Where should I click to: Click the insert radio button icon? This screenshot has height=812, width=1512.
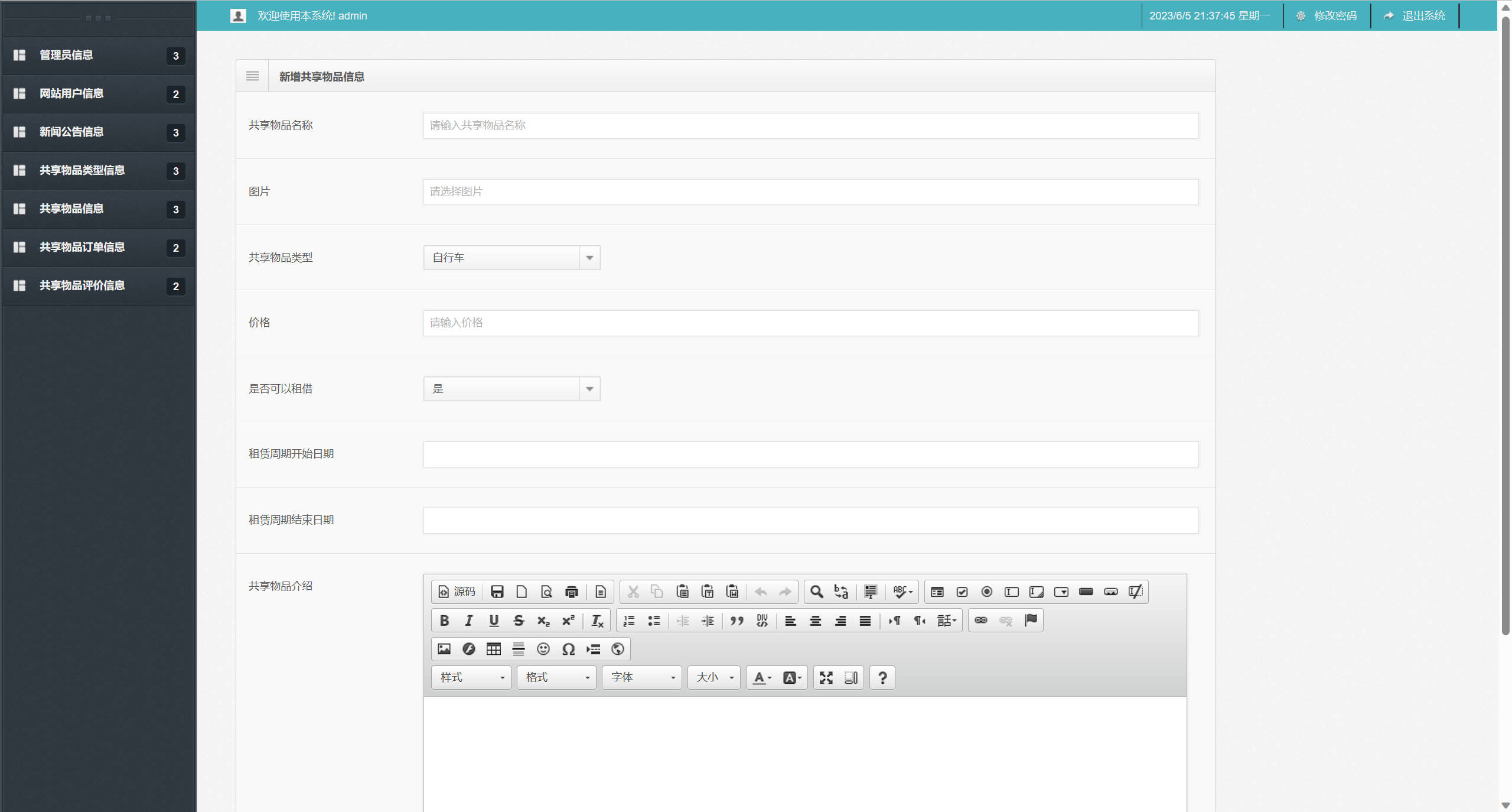coord(986,592)
